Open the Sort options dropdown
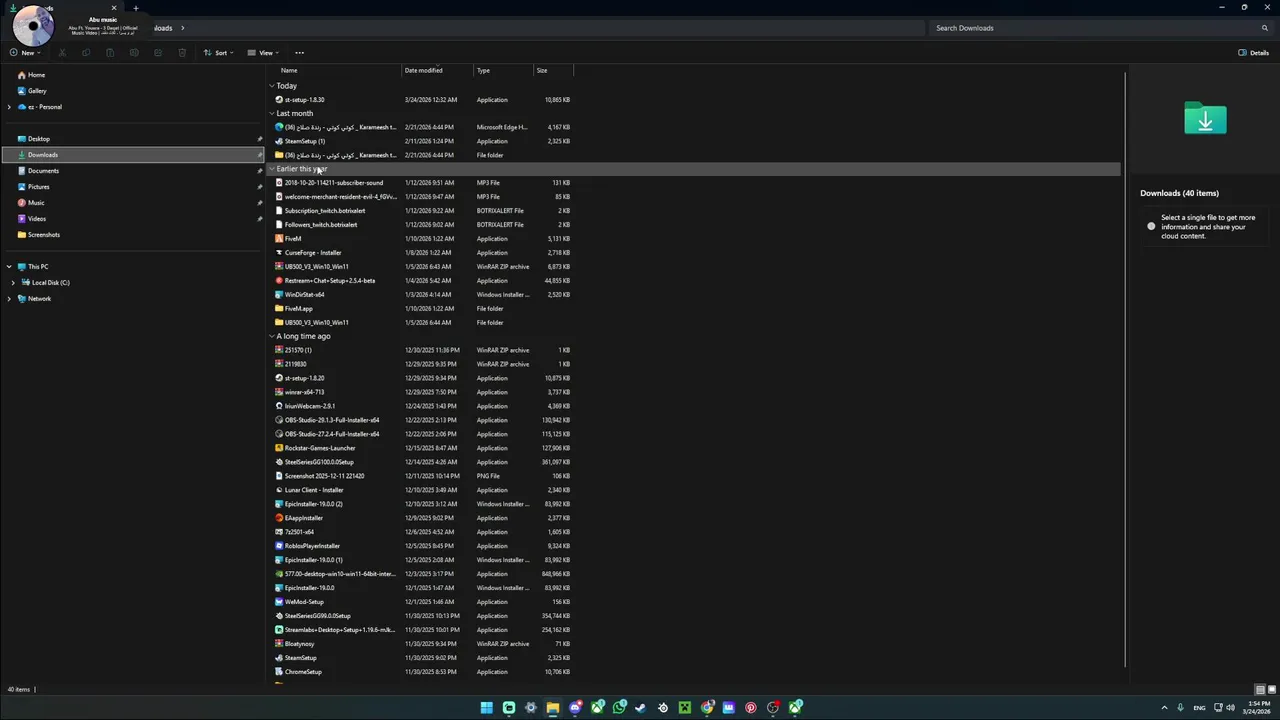The height and width of the screenshot is (720, 1280). pos(217,53)
